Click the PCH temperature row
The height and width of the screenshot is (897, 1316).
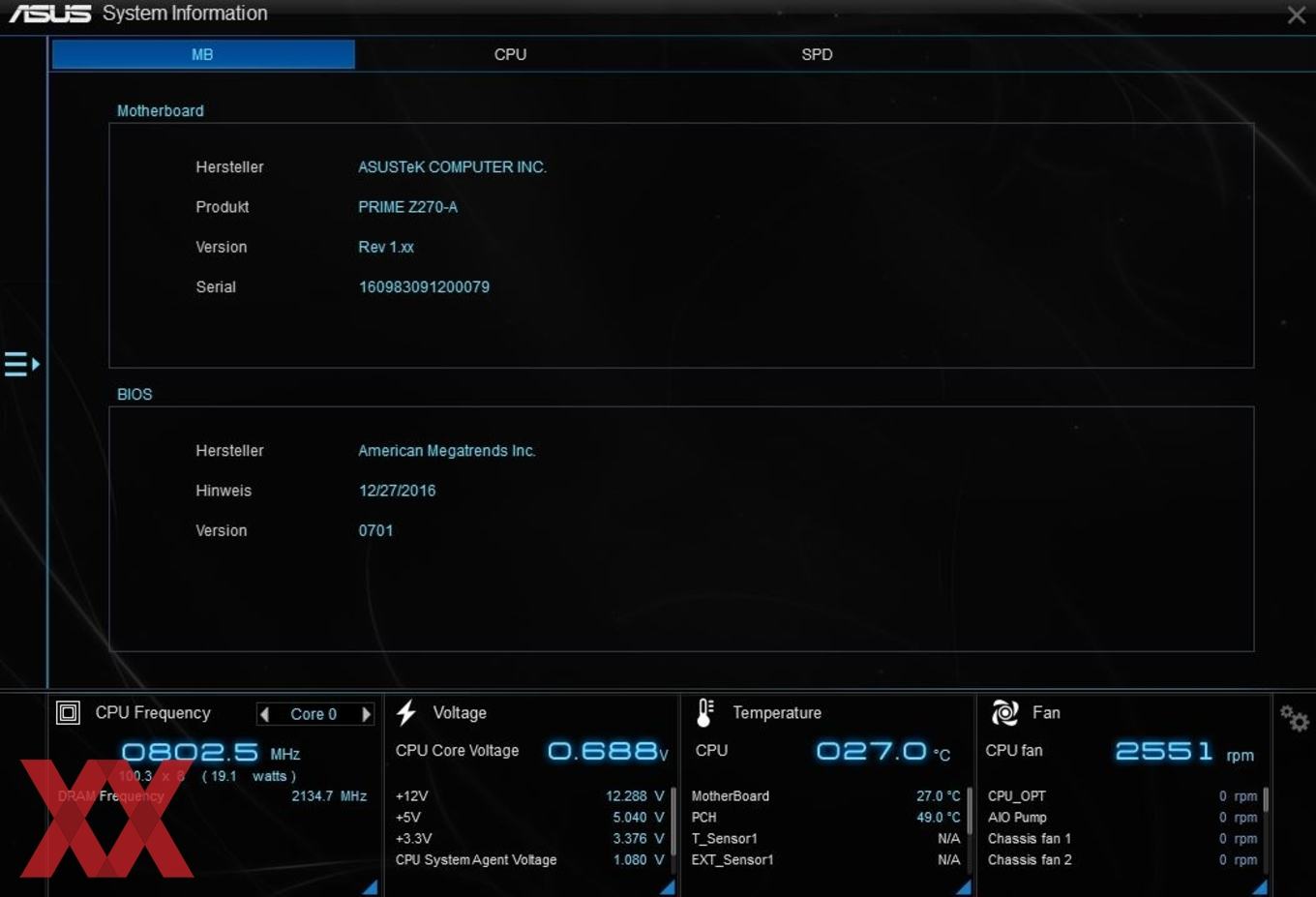coord(825,818)
